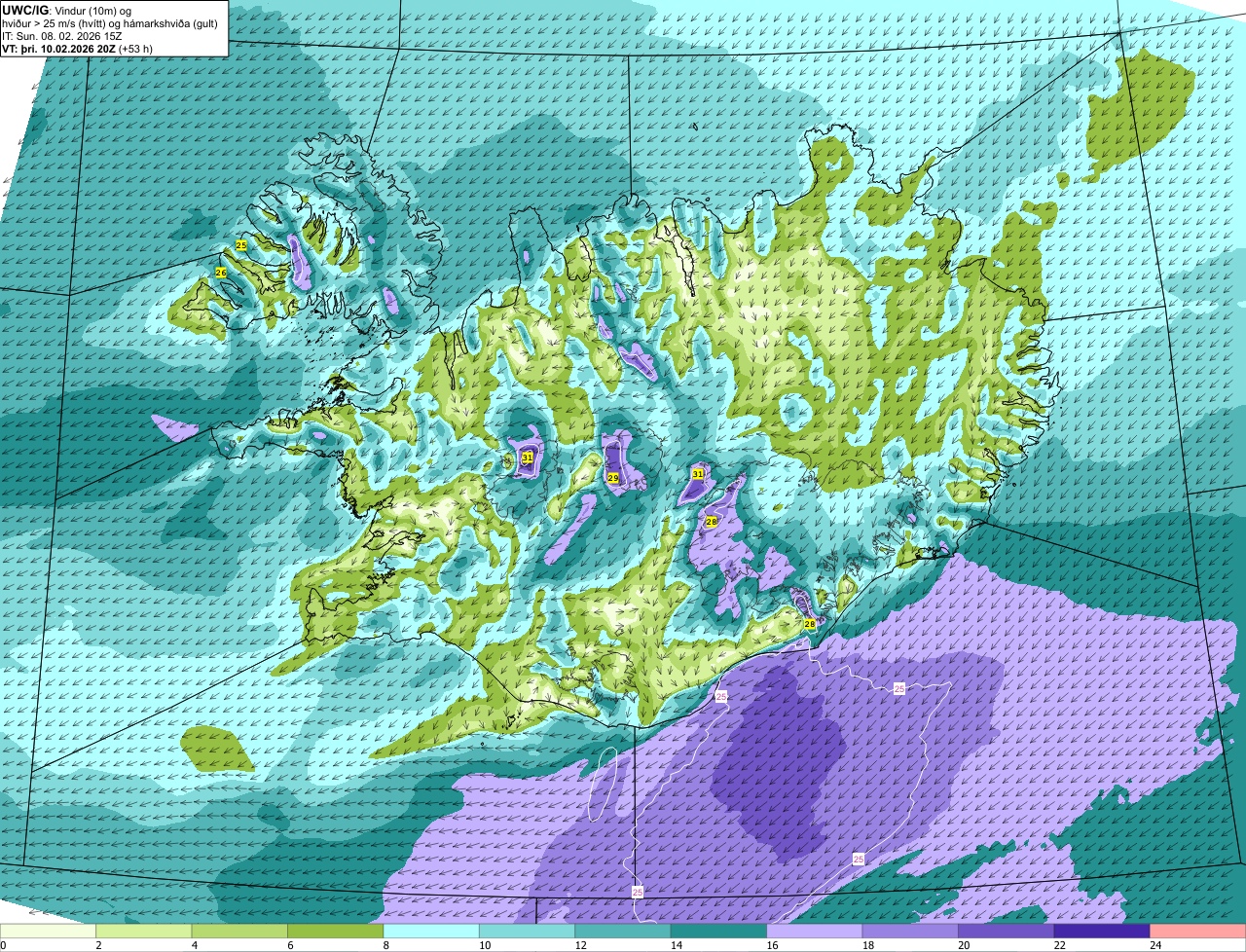Pick the dark indigo 22–24 m/s legend swatch
The width and height of the screenshot is (1246, 952).
pyautogui.click(x=1102, y=931)
